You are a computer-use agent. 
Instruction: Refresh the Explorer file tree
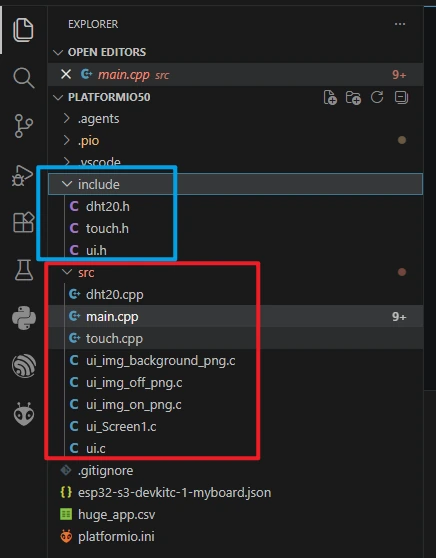click(377, 97)
